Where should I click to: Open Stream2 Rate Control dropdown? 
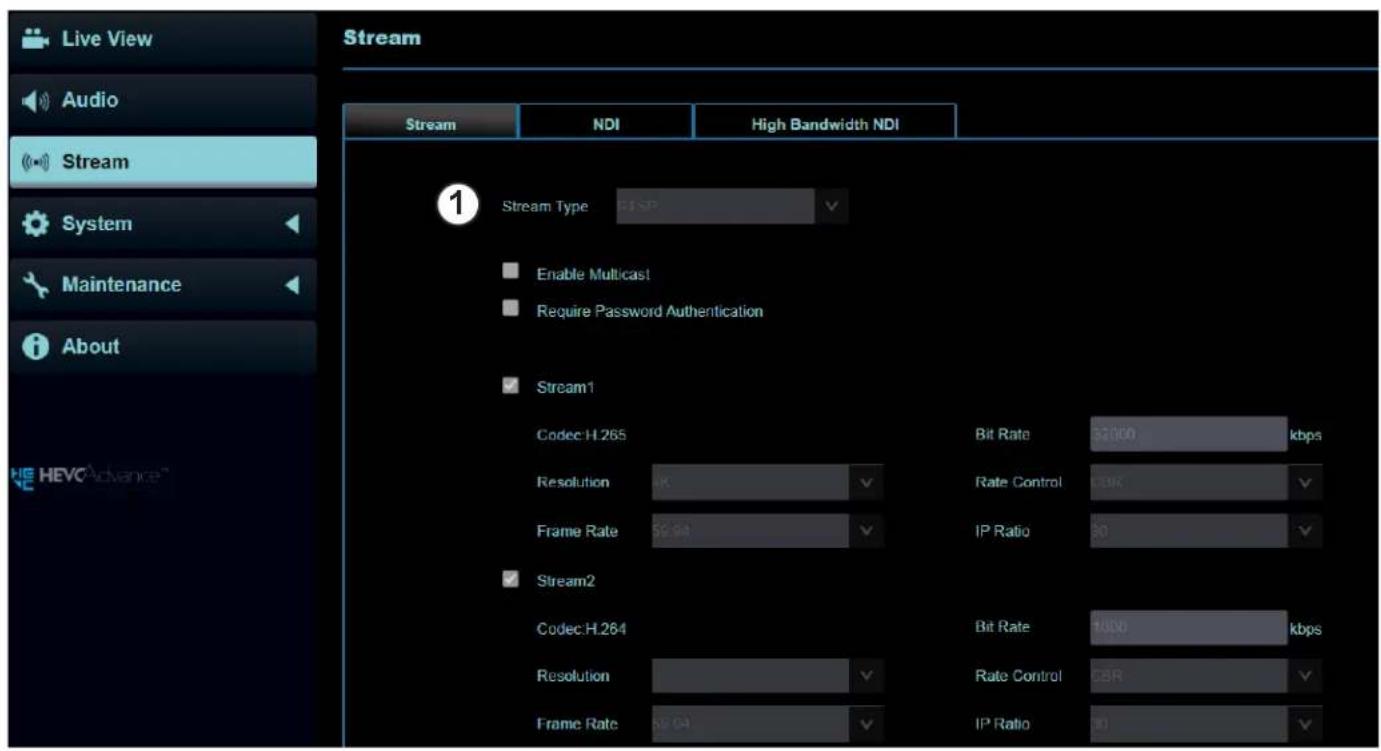coord(1206,676)
